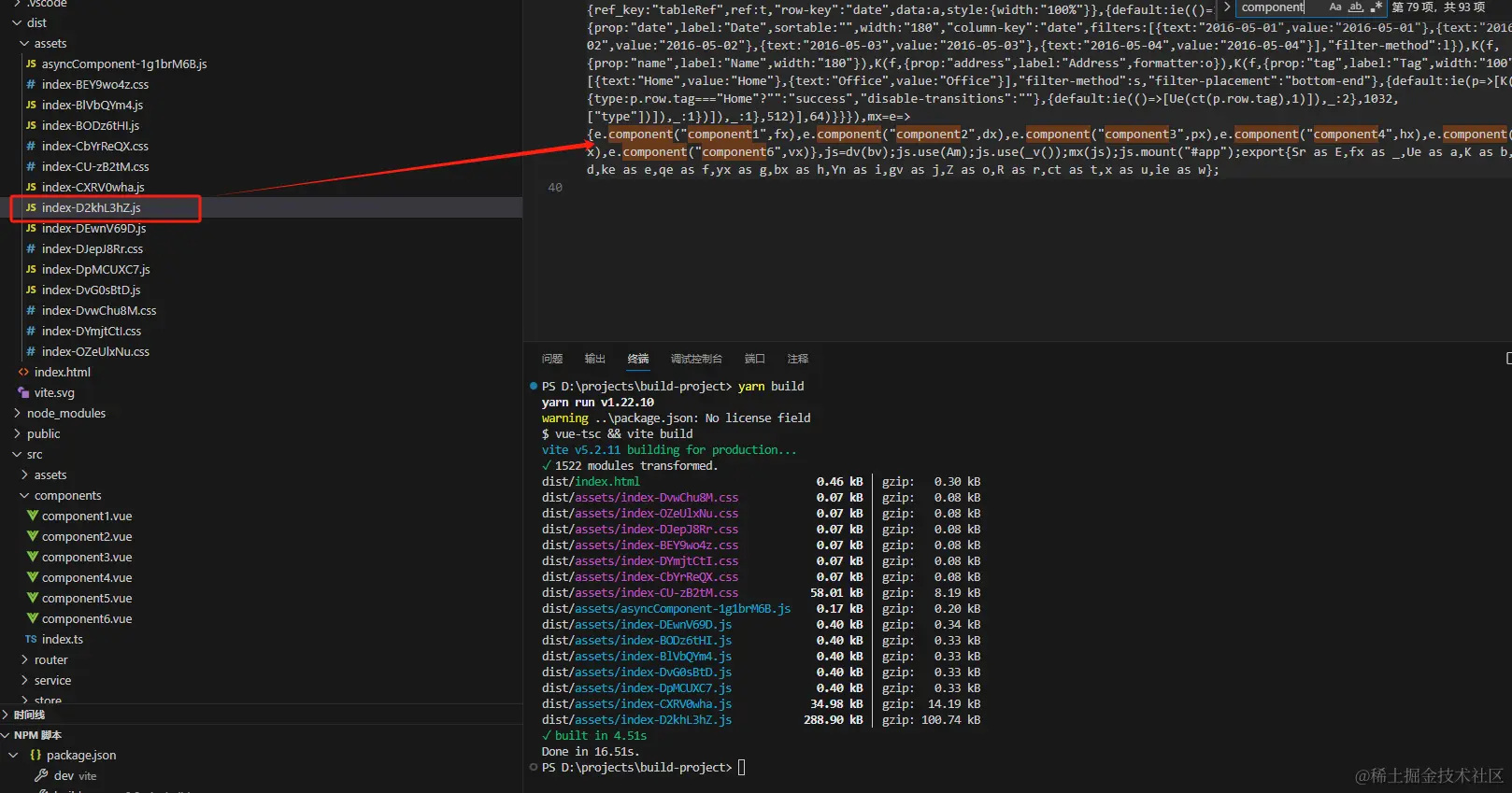This screenshot has width=1512, height=793.
Task: Collapse the dist assets folder
Action: click(x=24, y=43)
